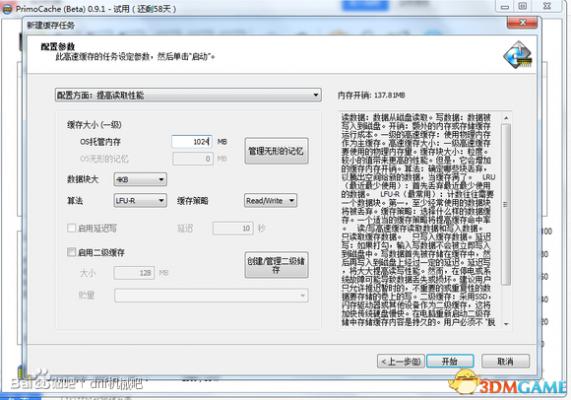Click the 创建/管理二级缓存 button

(x=276, y=265)
